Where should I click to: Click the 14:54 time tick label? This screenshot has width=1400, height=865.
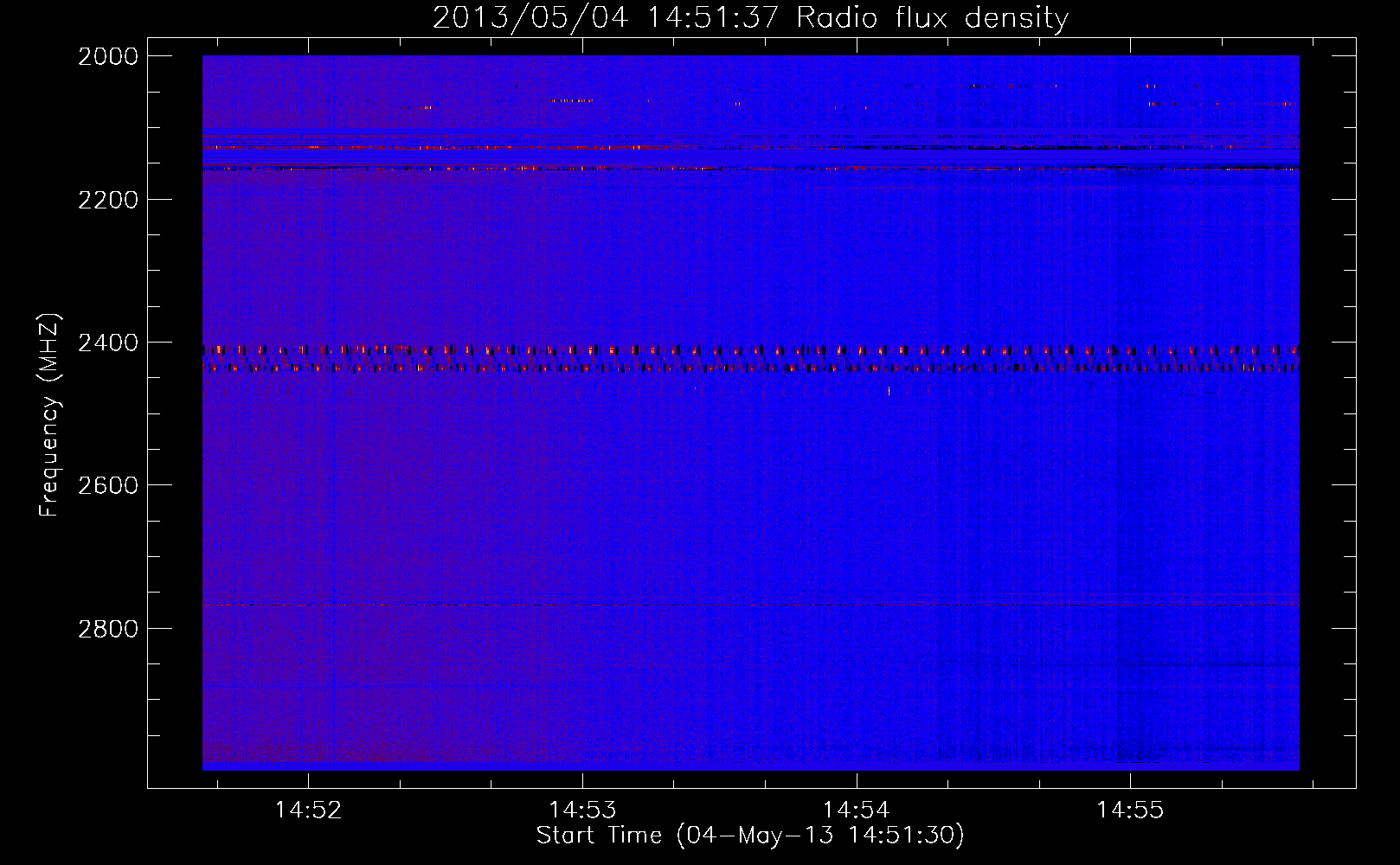[x=856, y=811]
